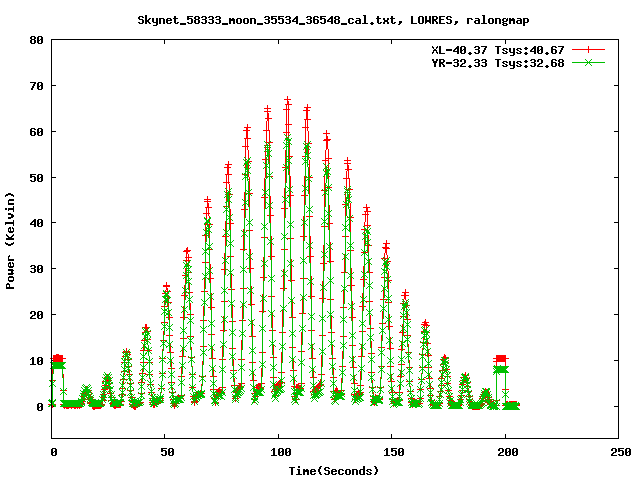The image size is (640, 480).
Task: Click the Power (Kelvin) y-axis label
Action: click(10, 241)
